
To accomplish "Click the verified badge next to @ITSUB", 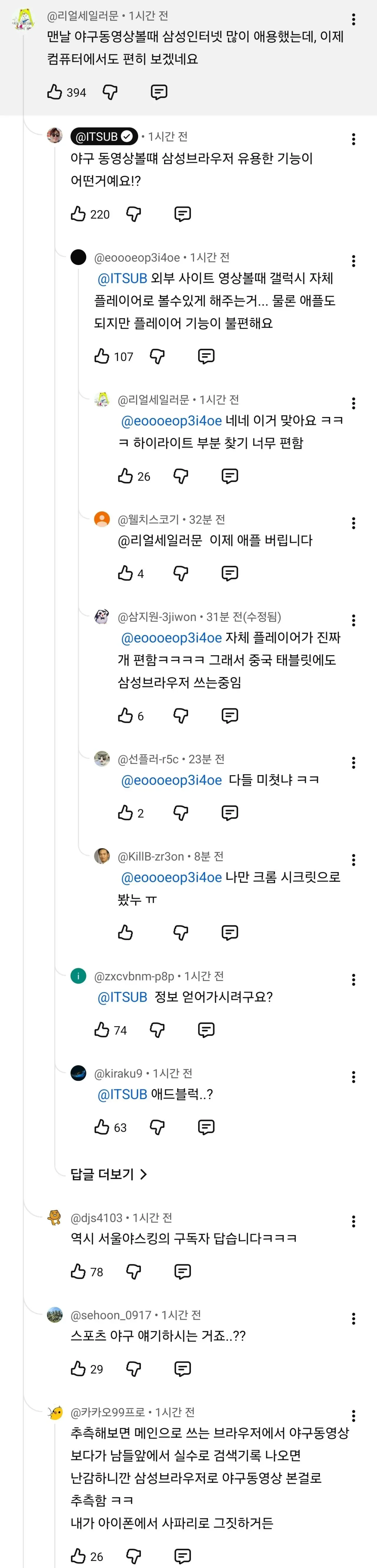I will (x=125, y=136).
